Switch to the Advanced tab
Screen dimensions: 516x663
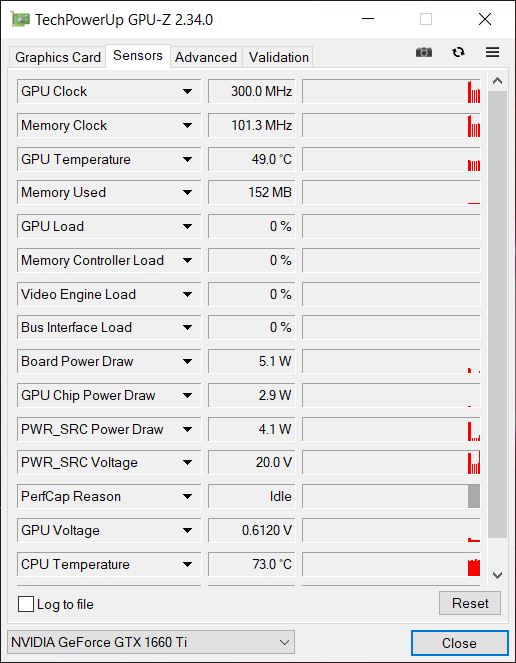pyautogui.click(x=206, y=57)
